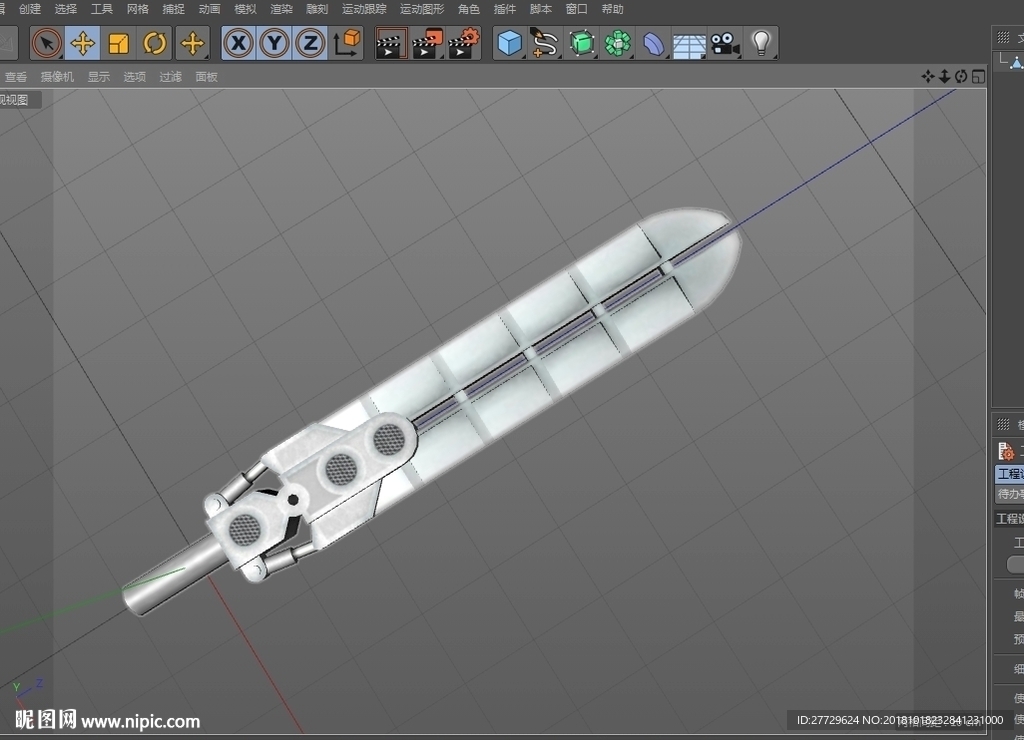Toggle the viewport maximize layout icon

point(978,76)
